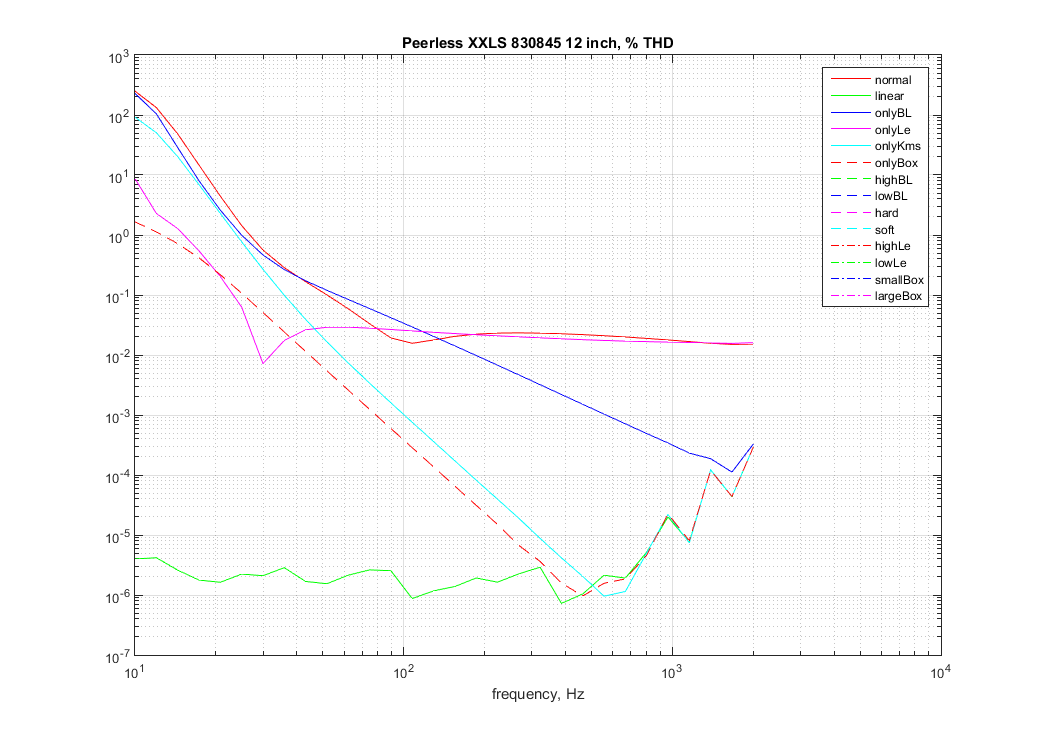Image resolution: width=1040 pixels, height=736 pixels.
Task: Click the y-axis tick label 10^0
Action: point(118,237)
